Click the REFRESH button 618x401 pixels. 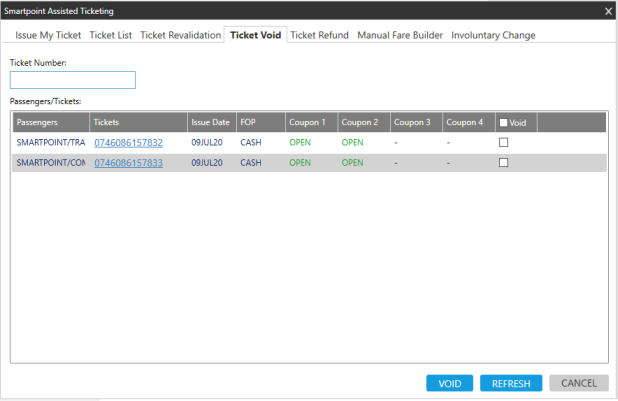511,383
